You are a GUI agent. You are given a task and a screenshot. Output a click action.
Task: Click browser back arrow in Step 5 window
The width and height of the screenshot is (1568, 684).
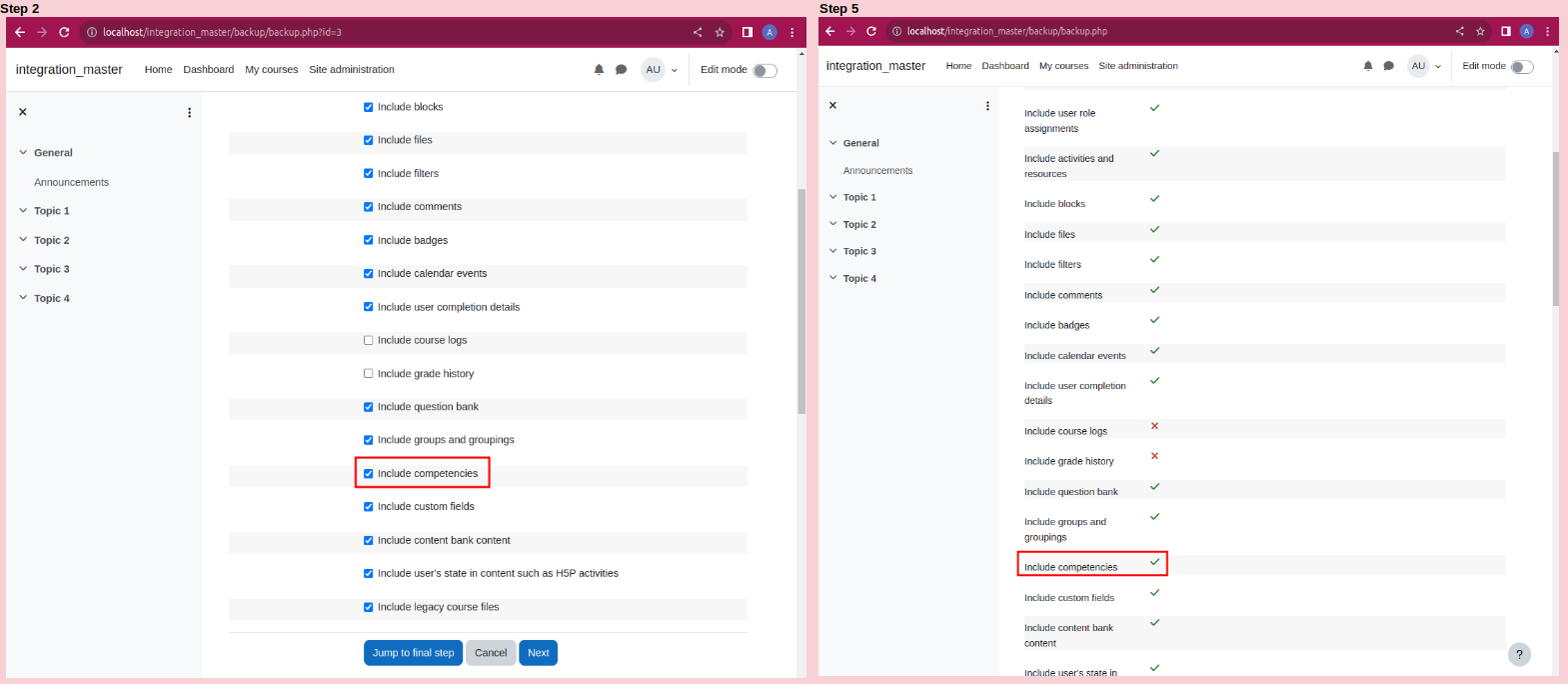829,31
